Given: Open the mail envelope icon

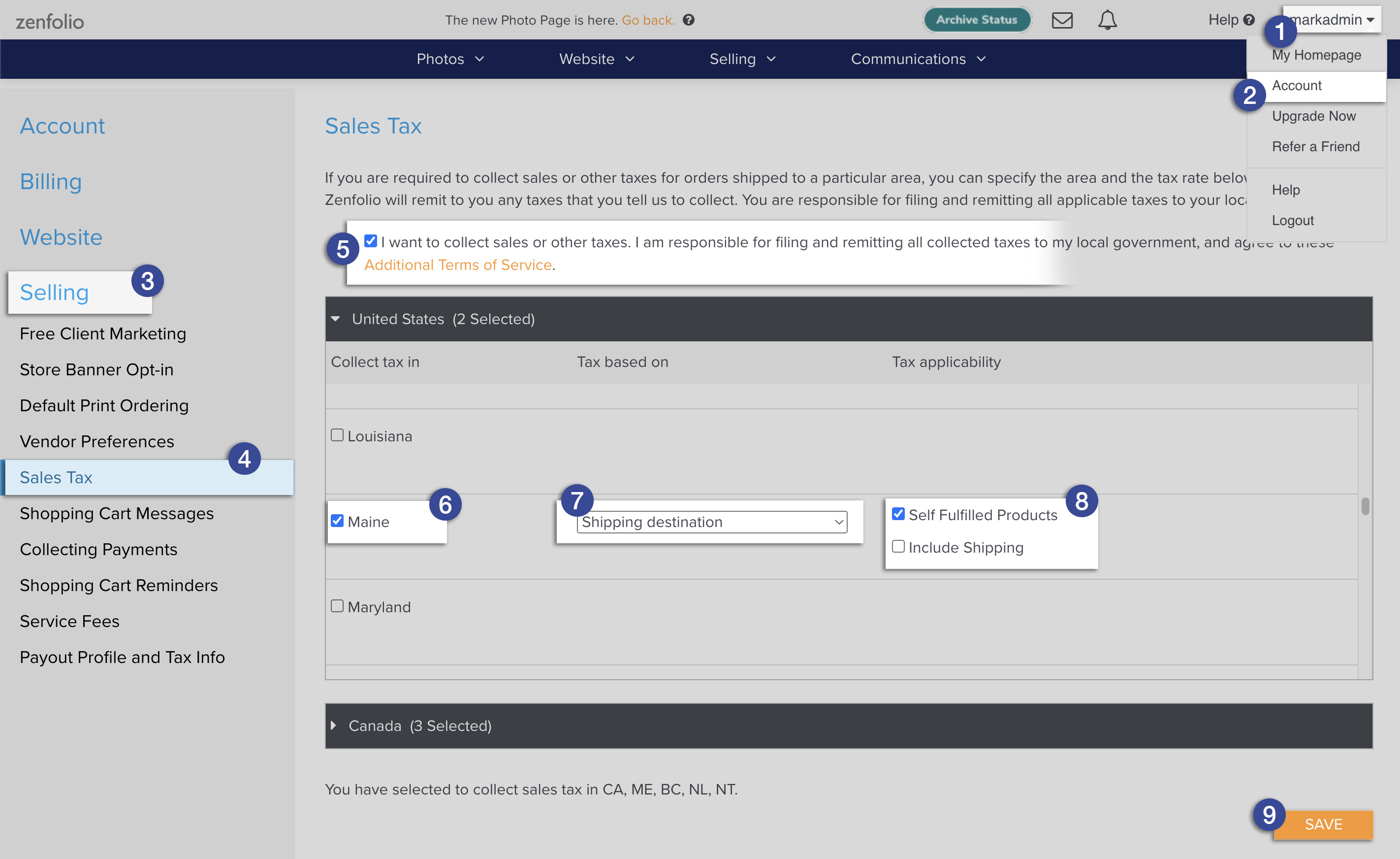Looking at the screenshot, I should coord(1061,20).
